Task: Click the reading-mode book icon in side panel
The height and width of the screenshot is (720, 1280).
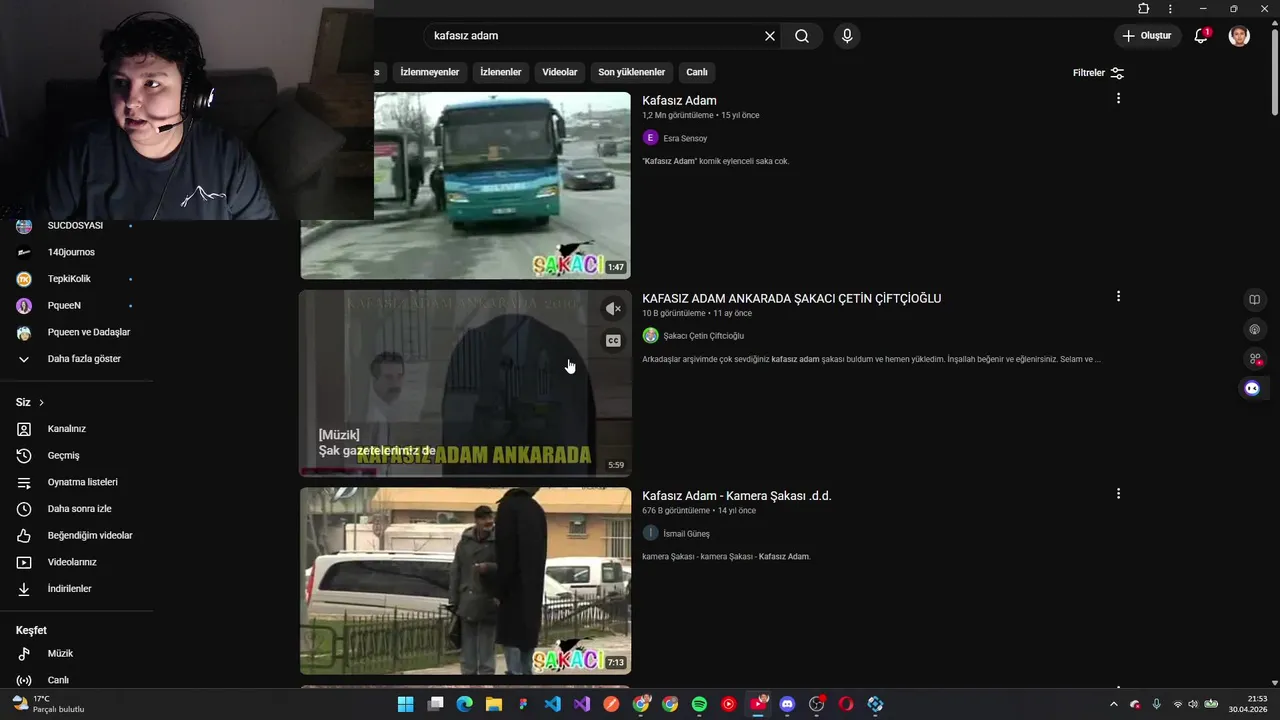Action: tap(1254, 299)
